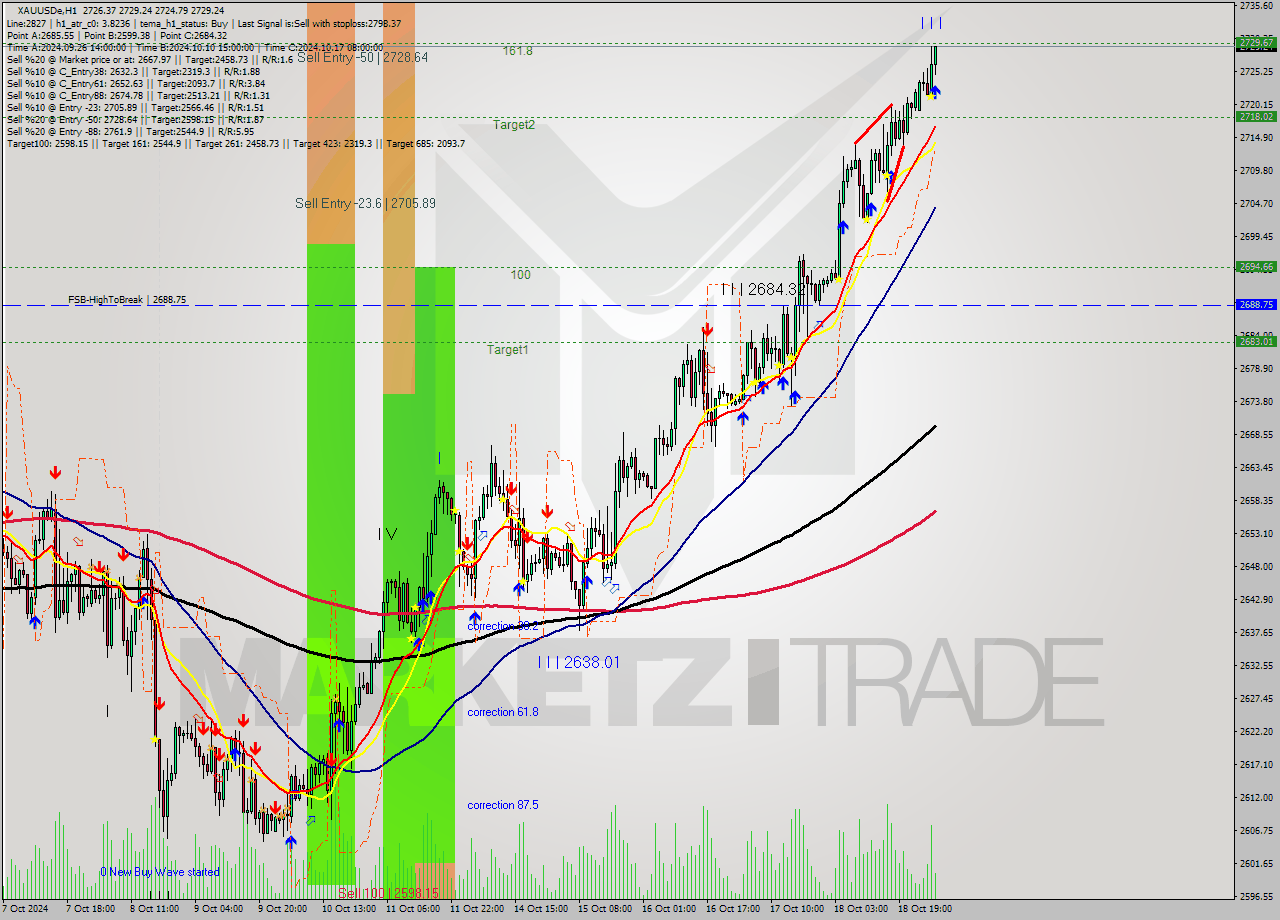Screen dimensions: 1280x920
Task: Click the 'Sell Entry -23.6 | 2705.89' label
Action: pyautogui.click(x=365, y=203)
